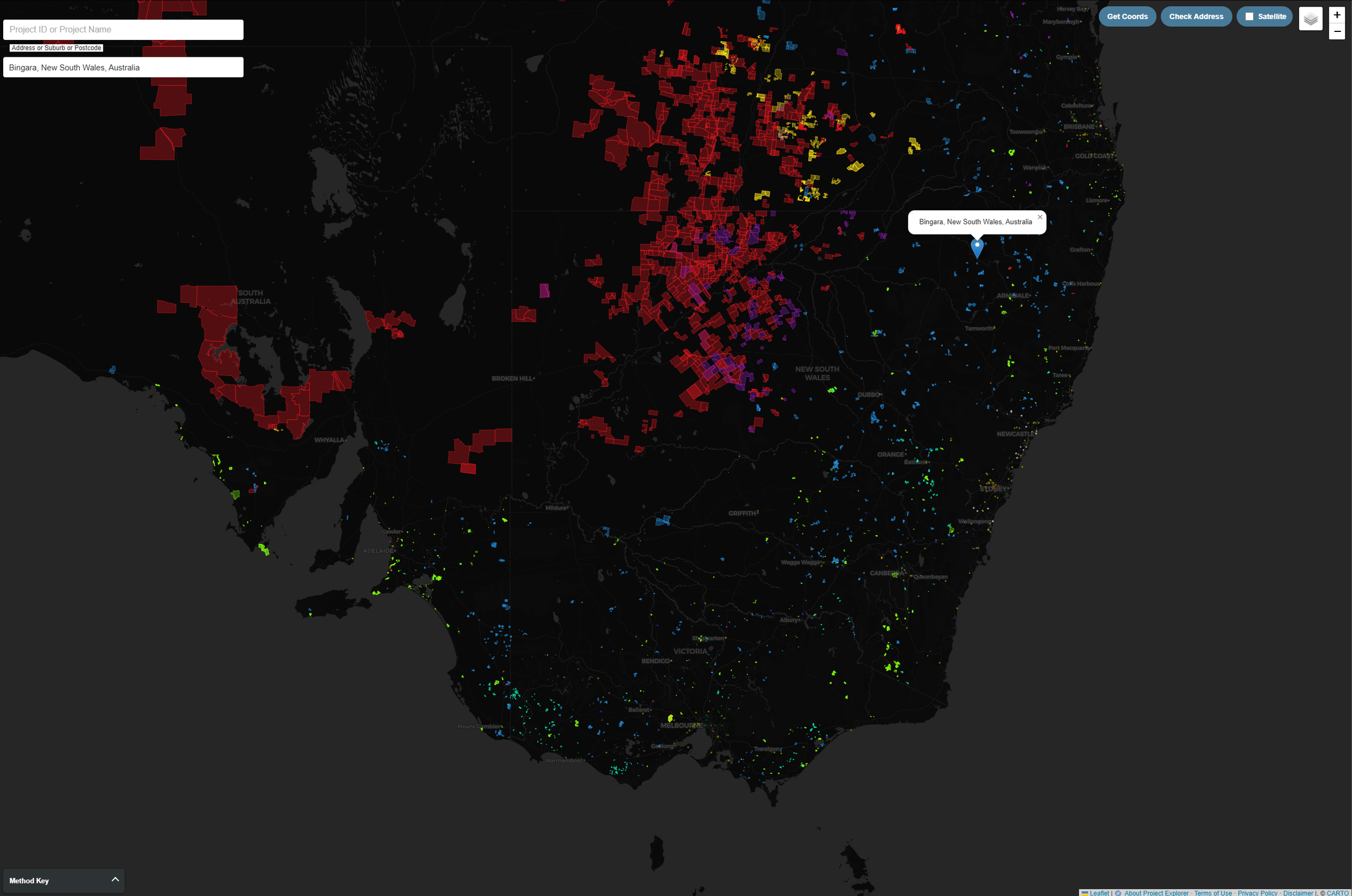The height and width of the screenshot is (896, 1352).
Task: Zoom out with the minus button
Action: [1336, 31]
